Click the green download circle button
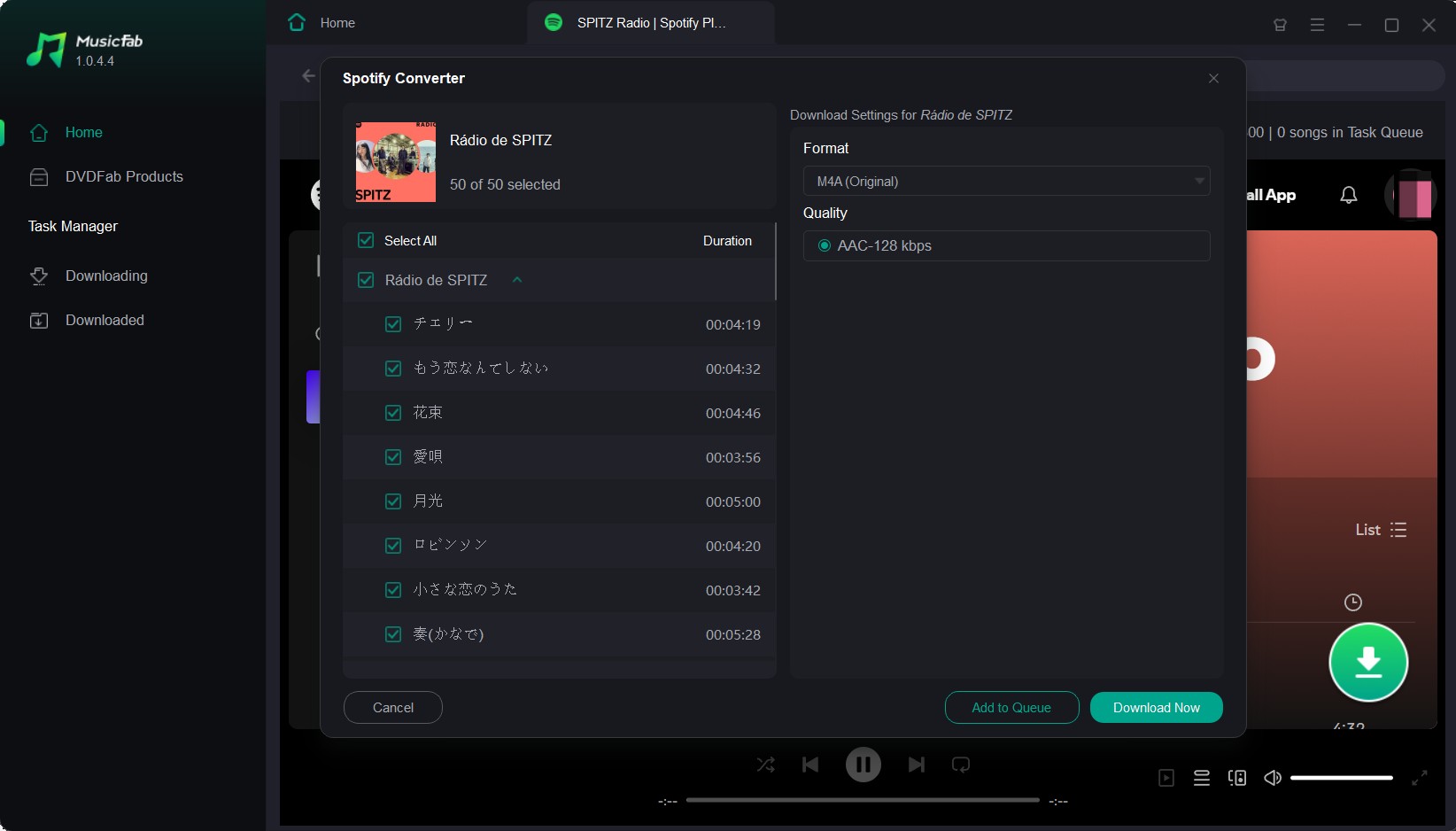Screen dimensions: 1456x831 [1368, 662]
